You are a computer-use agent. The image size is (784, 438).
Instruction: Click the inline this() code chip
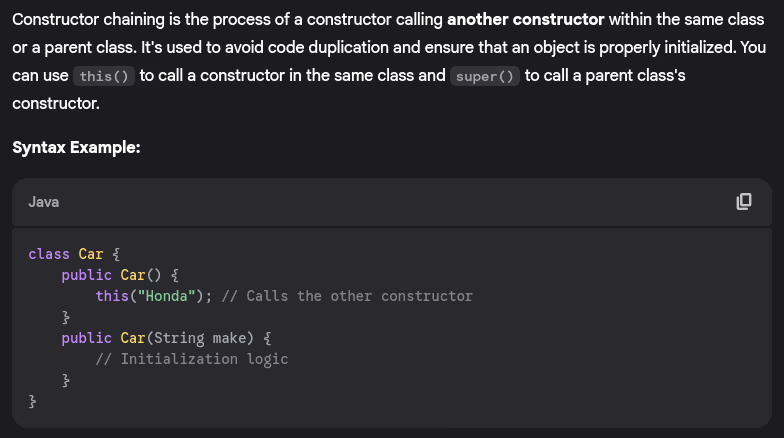click(x=103, y=77)
